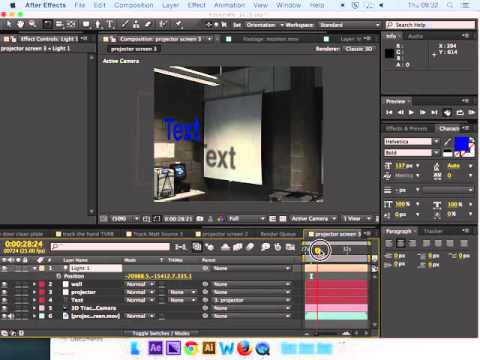480x360 pixels.
Task: Toggle Position stopwatch for Light 1
Action: (x=59, y=276)
